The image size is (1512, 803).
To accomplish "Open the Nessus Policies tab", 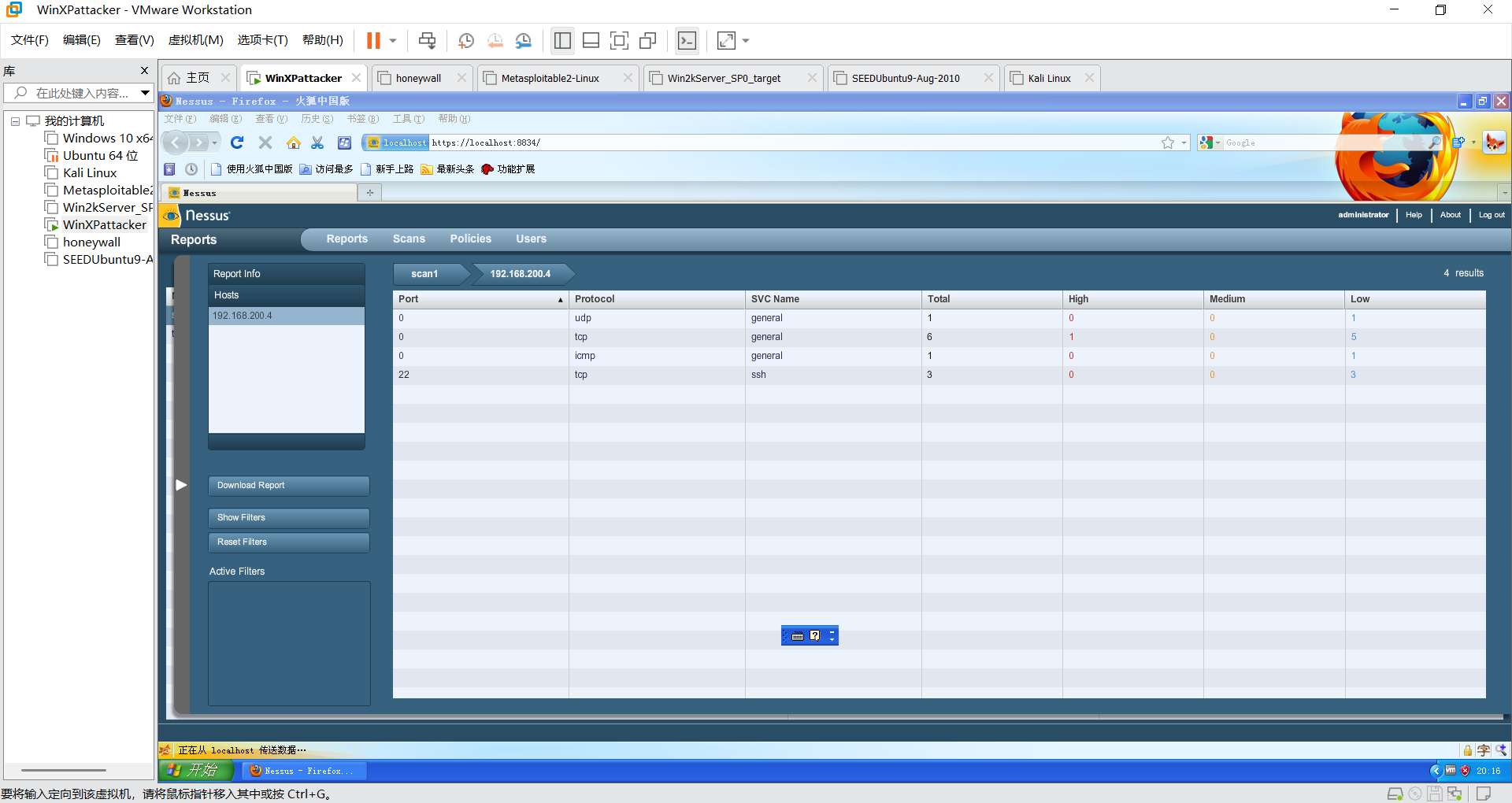I will pos(471,239).
